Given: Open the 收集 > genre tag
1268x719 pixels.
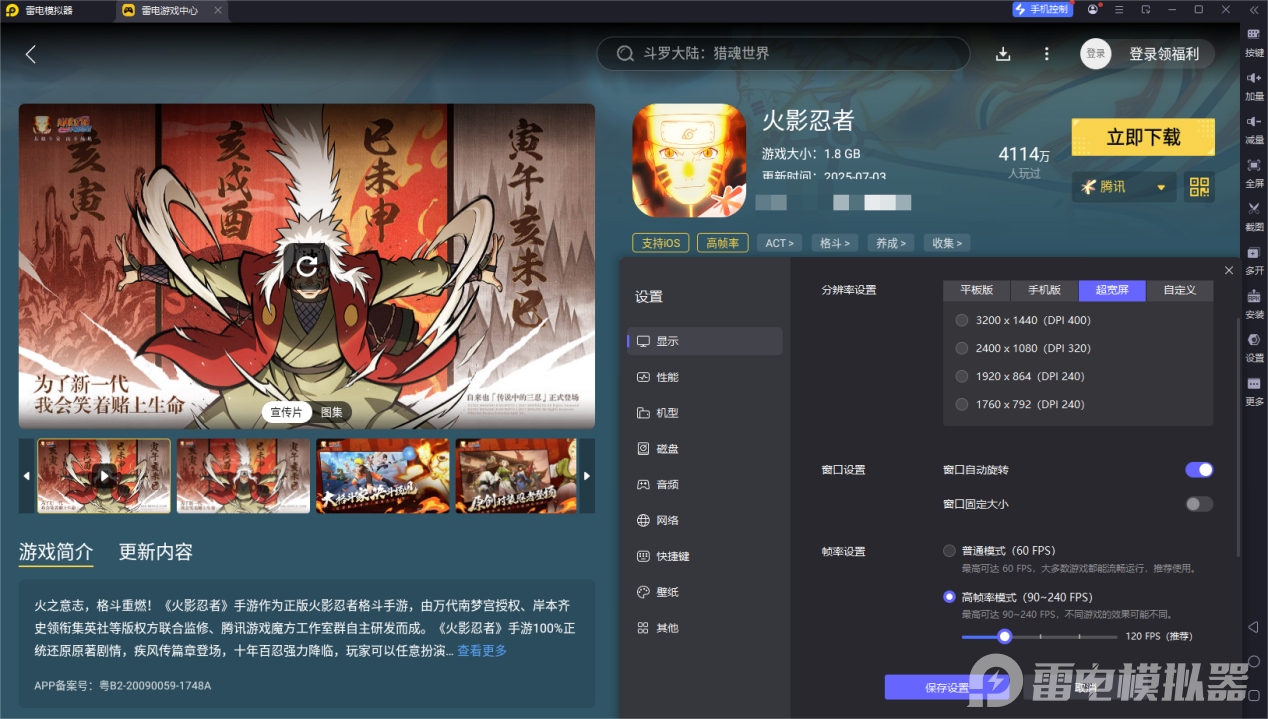Looking at the screenshot, I should [x=945, y=243].
